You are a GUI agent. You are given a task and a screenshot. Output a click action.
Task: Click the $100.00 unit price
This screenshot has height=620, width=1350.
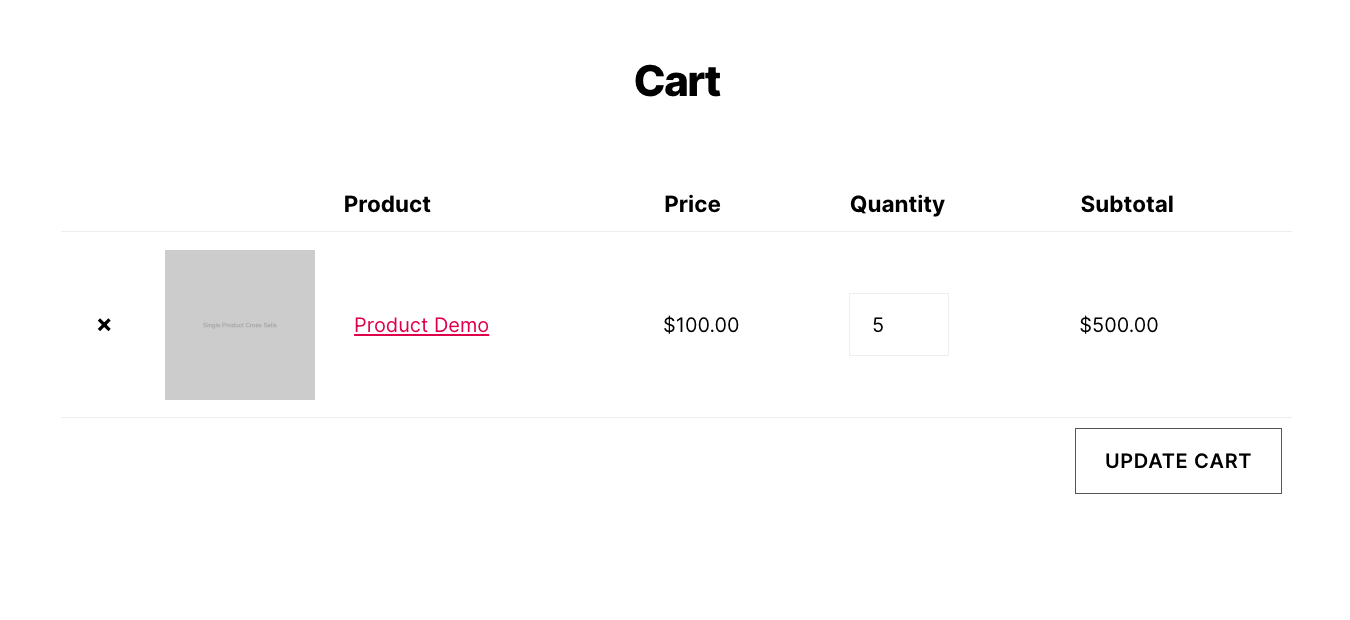click(701, 325)
